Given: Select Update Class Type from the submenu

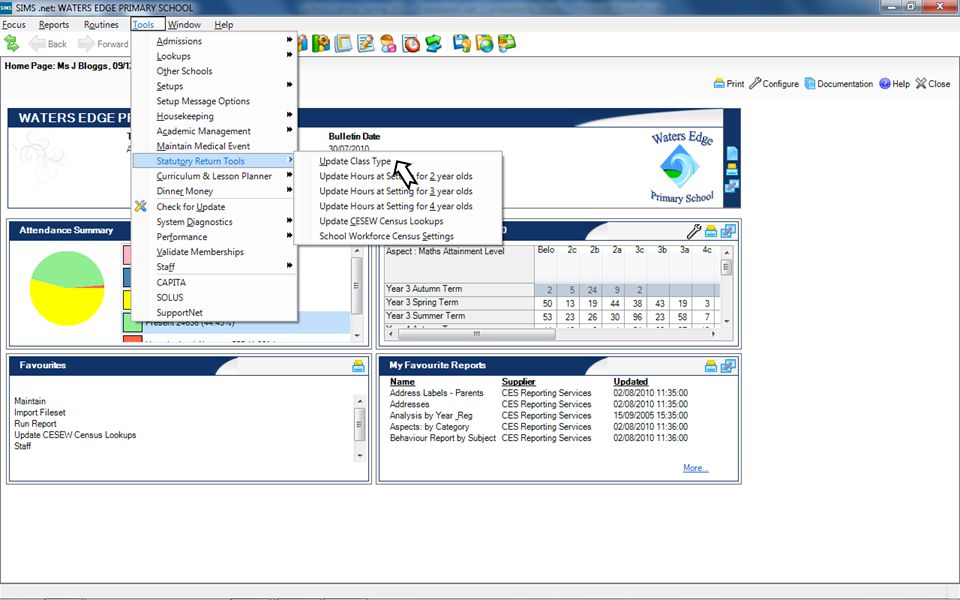Looking at the screenshot, I should coord(355,161).
